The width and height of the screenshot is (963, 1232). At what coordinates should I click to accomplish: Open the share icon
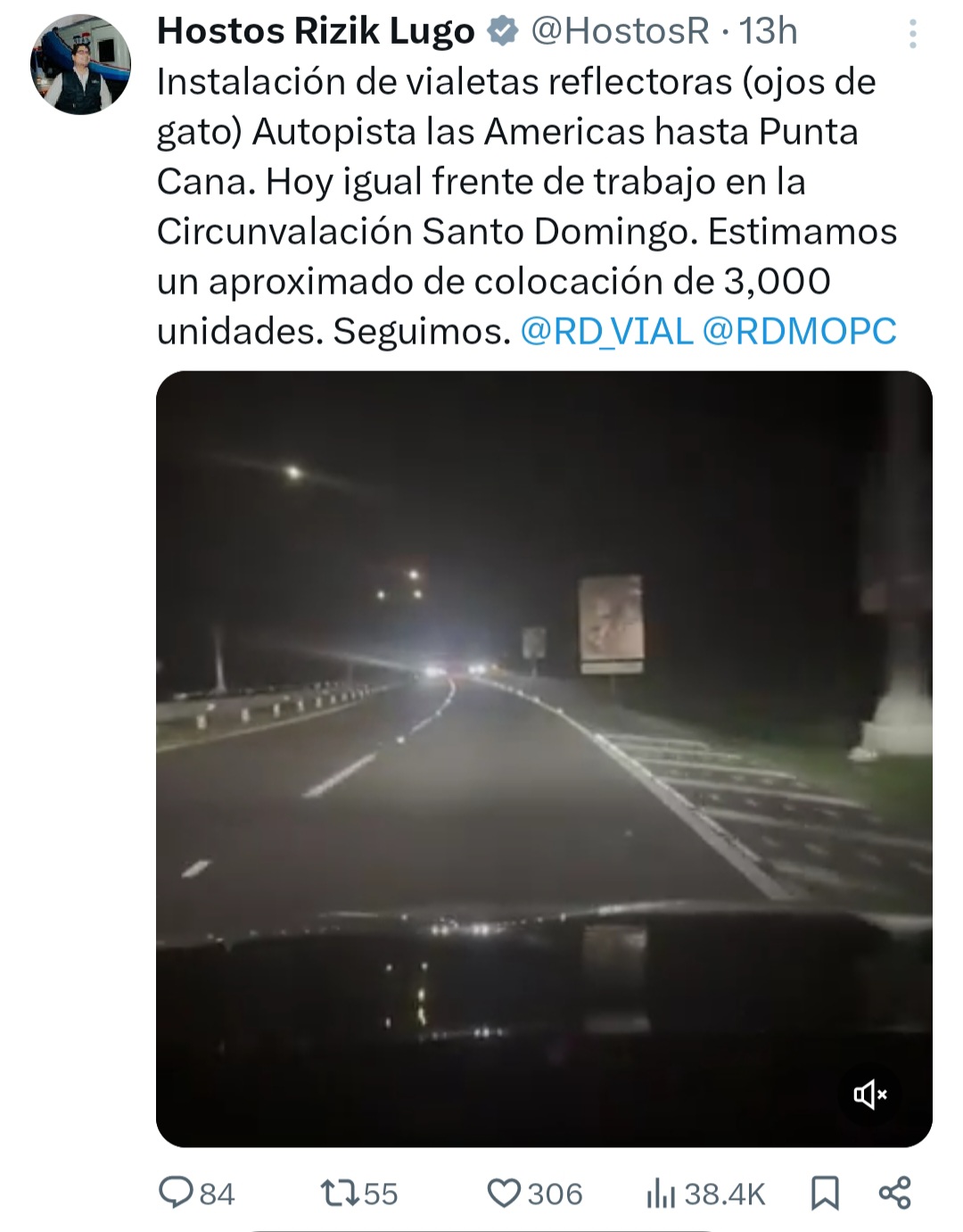(895, 1193)
